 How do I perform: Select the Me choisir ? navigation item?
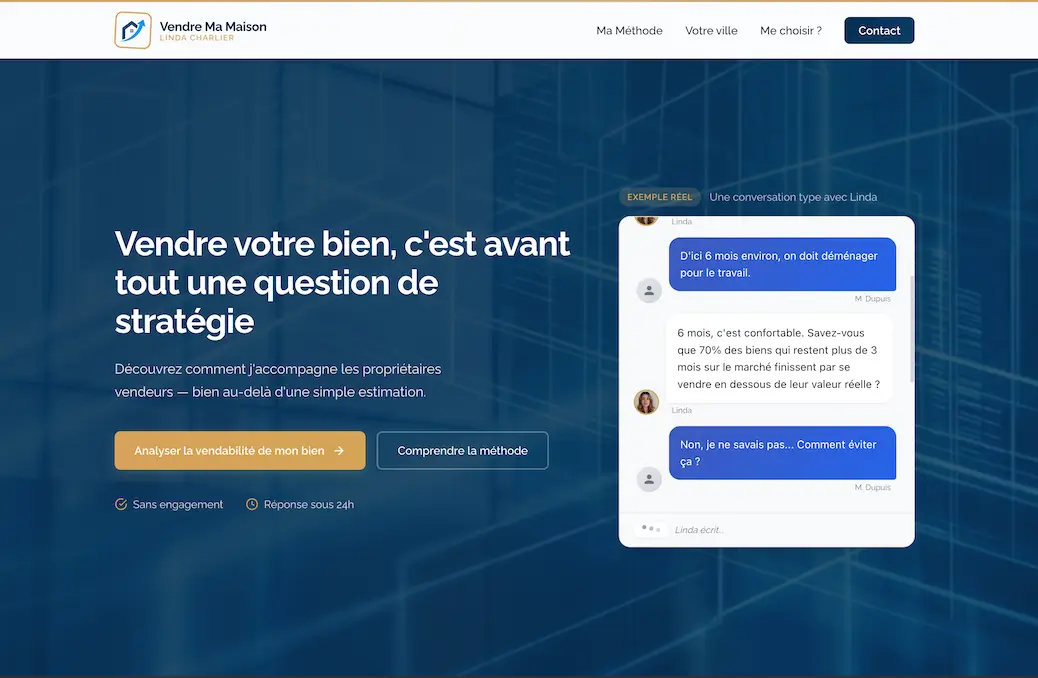click(x=791, y=30)
